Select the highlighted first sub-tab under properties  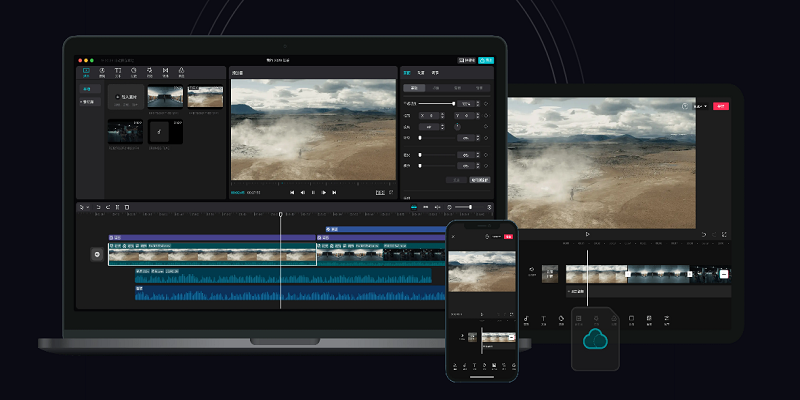click(x=415, y=88)
